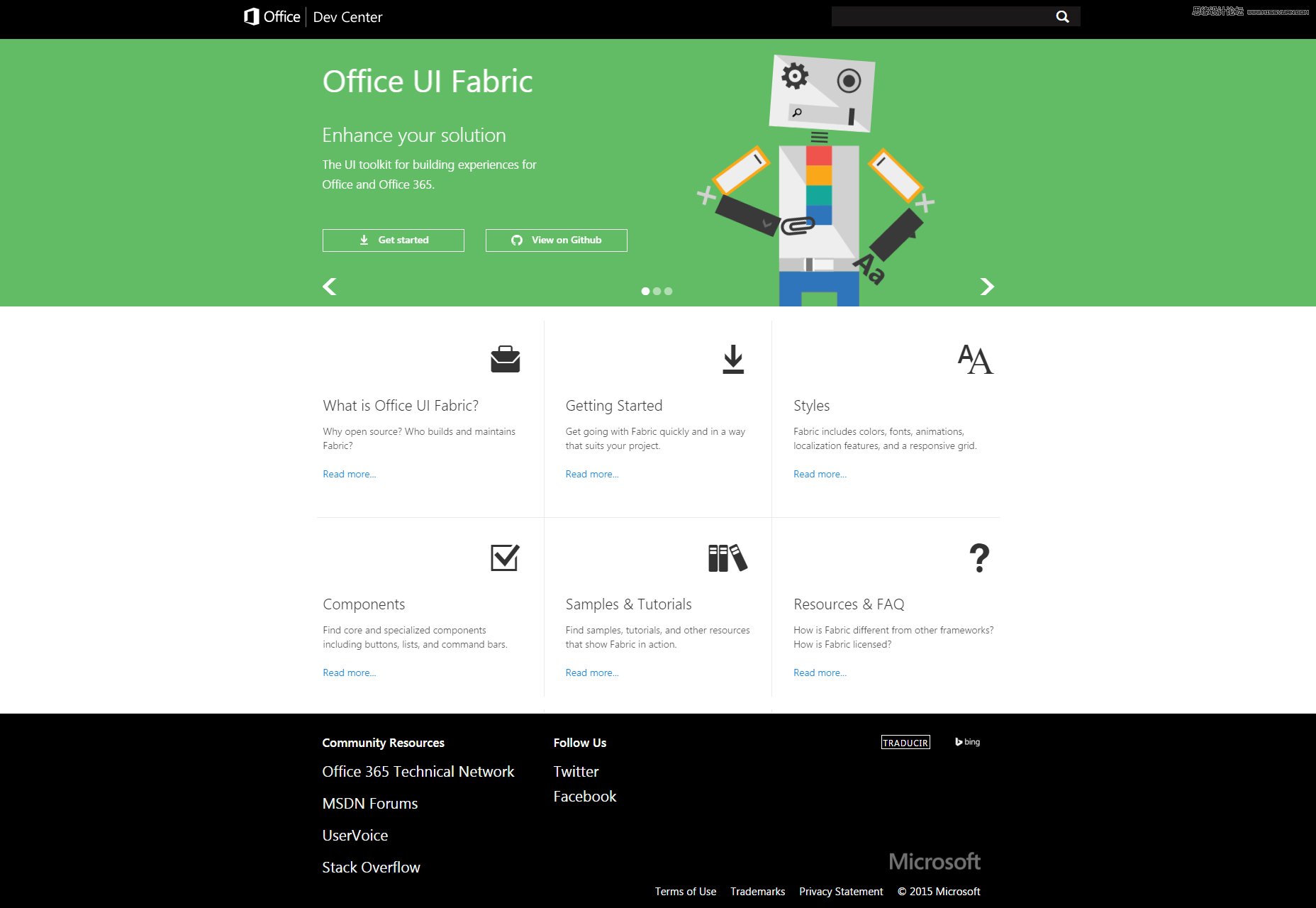Click the search magnifier icon
This screenshot has width=1316, height=908.
coord(1062,16)
